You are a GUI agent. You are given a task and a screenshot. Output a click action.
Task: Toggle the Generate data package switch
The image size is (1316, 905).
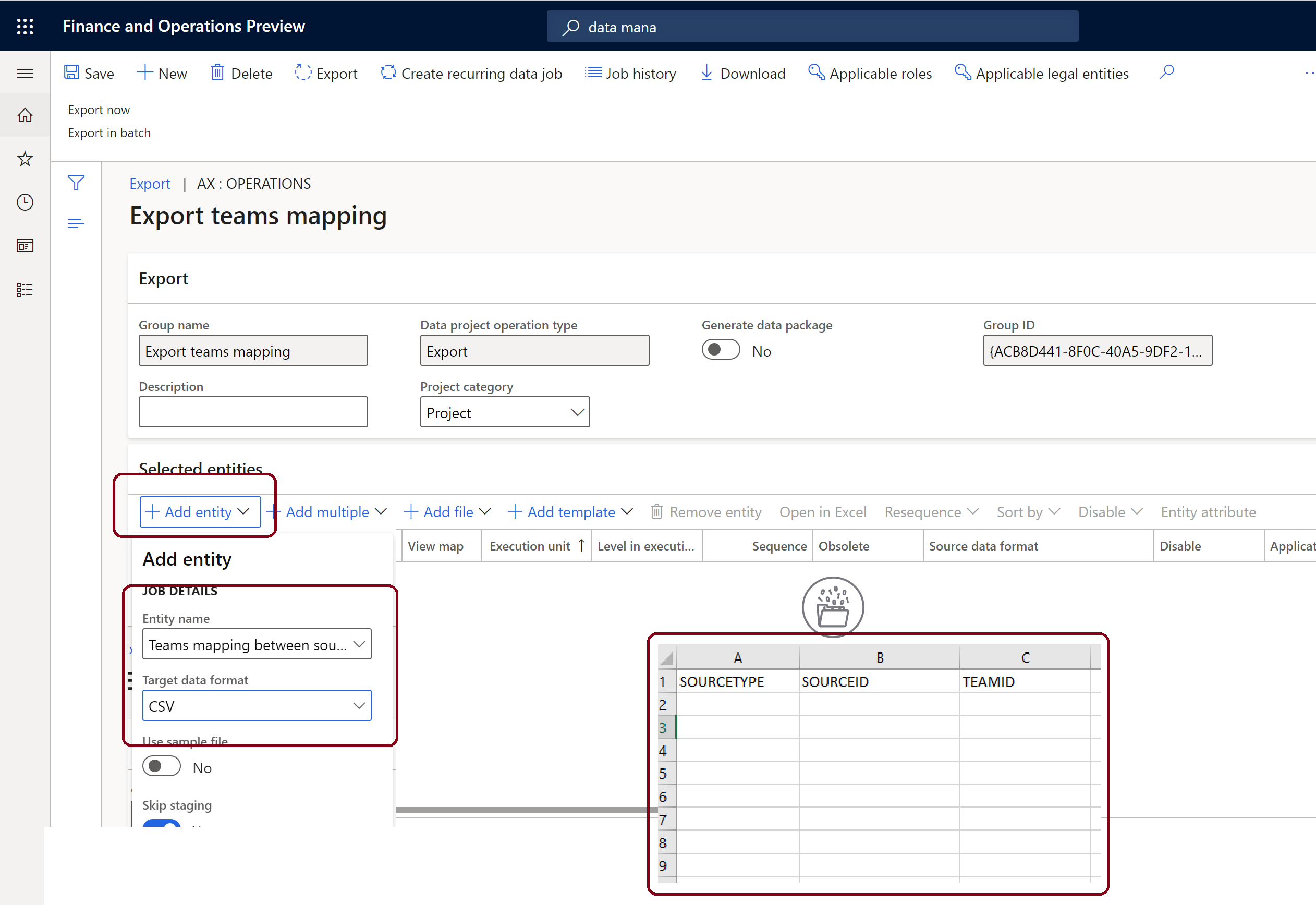[x=720, y=350]
